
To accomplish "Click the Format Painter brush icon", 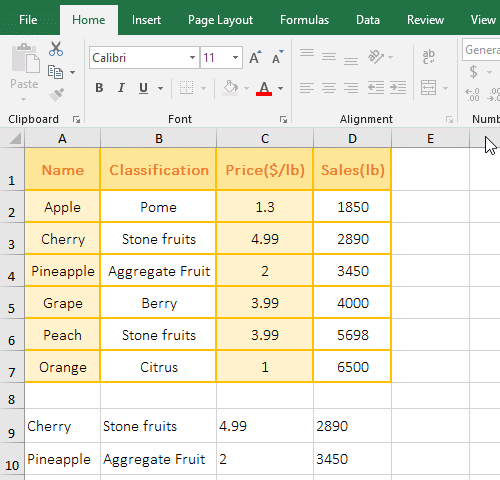I will coord(56,95).
